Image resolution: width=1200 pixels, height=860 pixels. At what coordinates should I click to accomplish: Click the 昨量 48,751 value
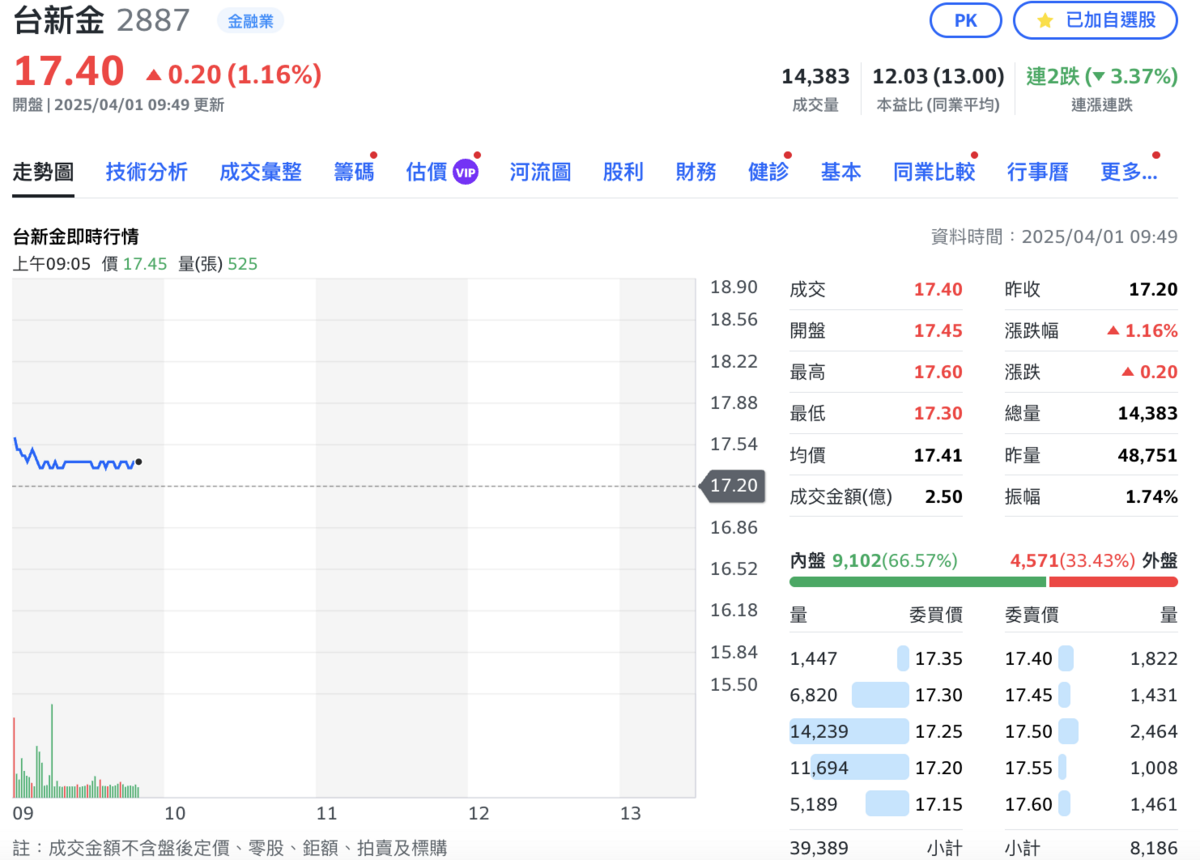click(x=1148, y=455)
